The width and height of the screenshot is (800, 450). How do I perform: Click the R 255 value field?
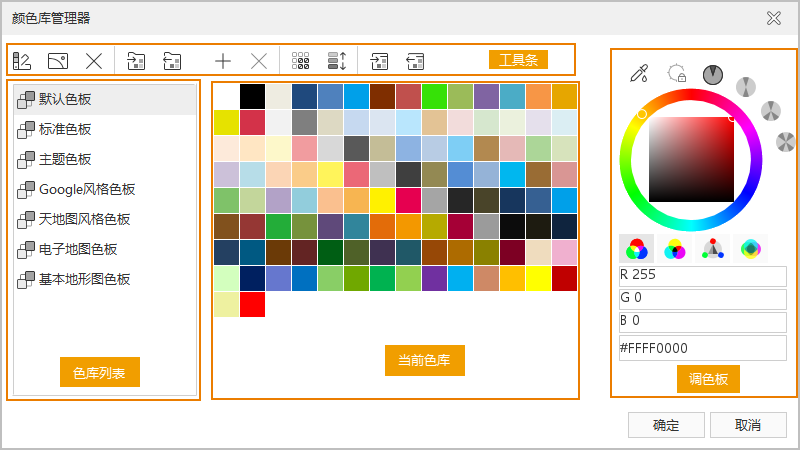(702, 276)
